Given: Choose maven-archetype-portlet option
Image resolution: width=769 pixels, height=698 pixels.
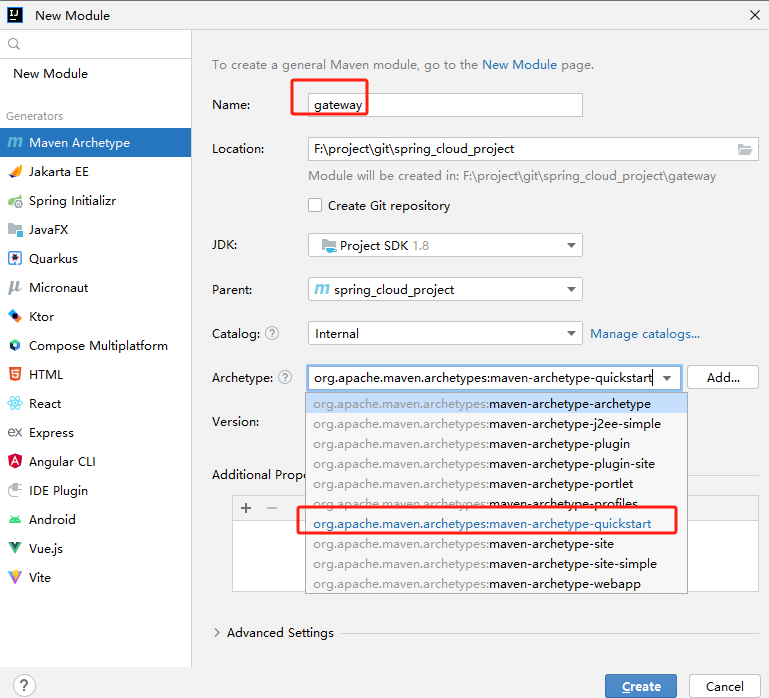Looking at the screenshot, I should point(496,484).
